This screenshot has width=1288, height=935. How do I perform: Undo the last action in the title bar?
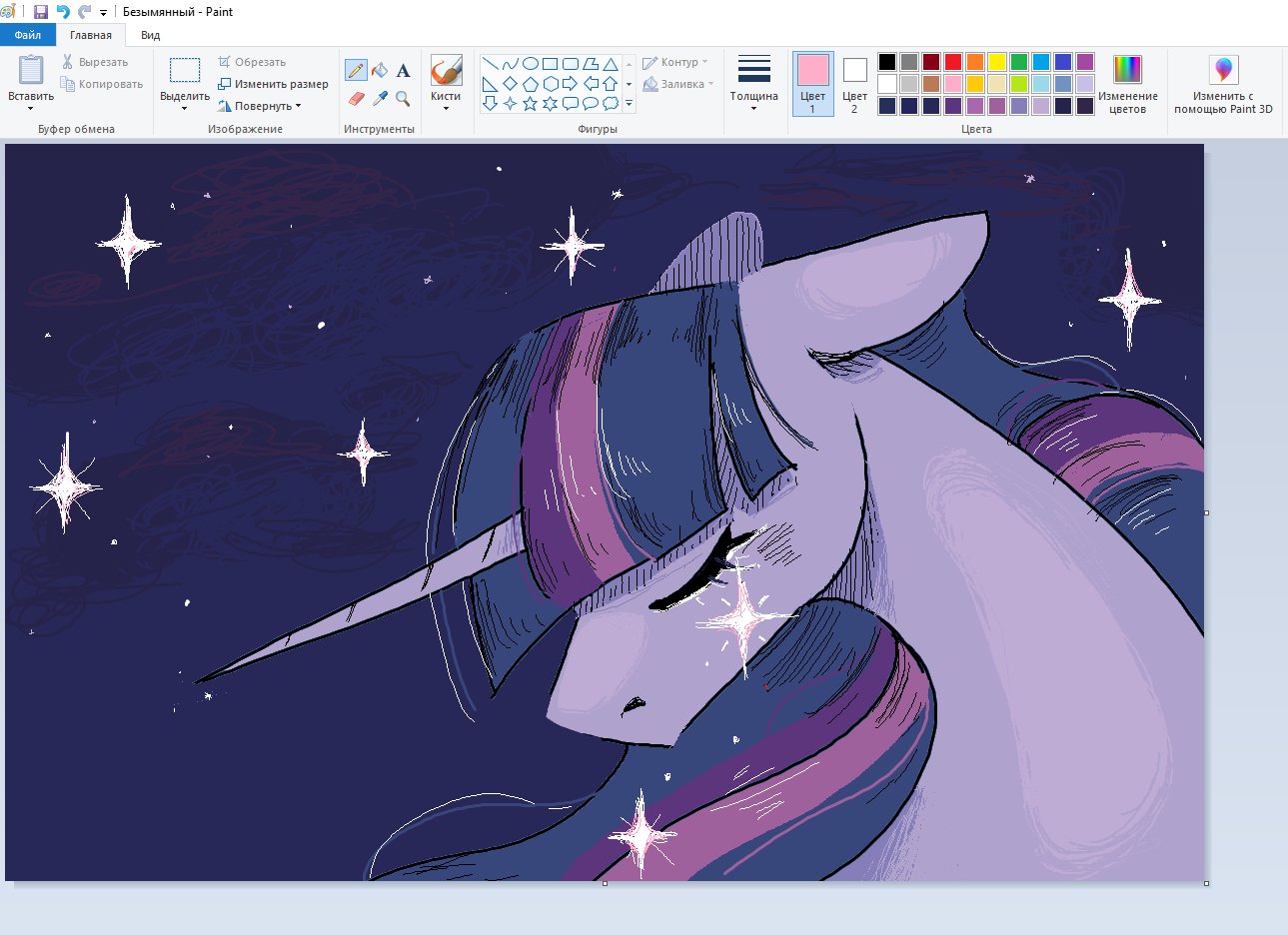pyautogui.click(x=63, y=12)
